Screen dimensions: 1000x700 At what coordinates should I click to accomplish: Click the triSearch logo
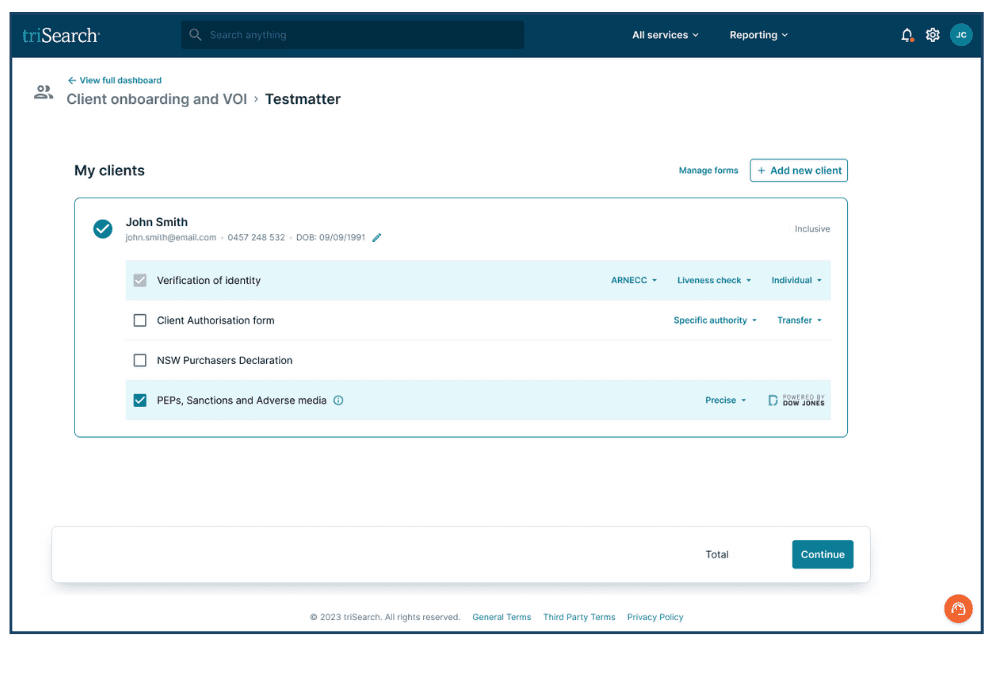click(x=61, y=35)
